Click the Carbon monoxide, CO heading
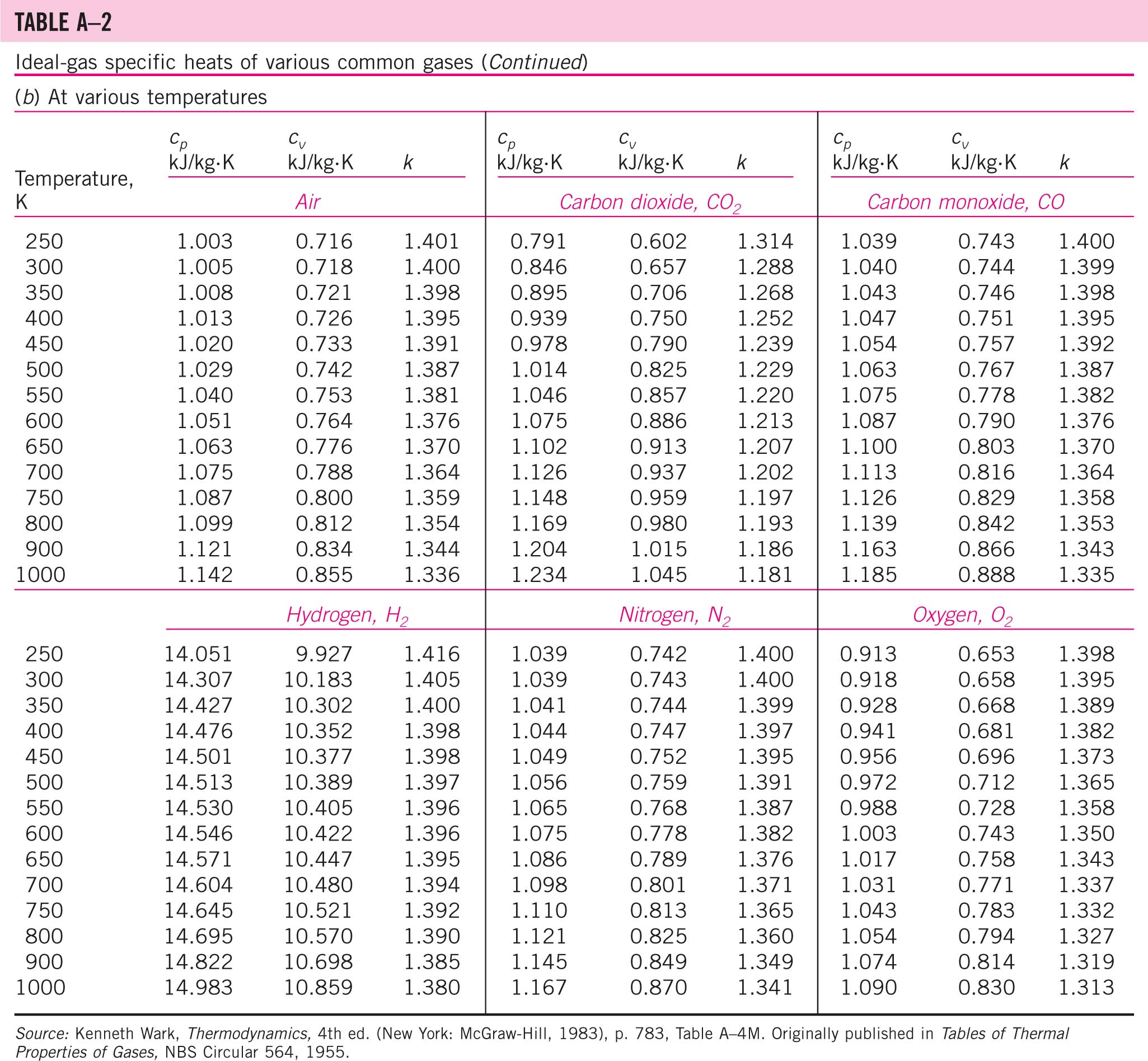The width and height of the screenshot is (1148, 1061). pos(966,202)
